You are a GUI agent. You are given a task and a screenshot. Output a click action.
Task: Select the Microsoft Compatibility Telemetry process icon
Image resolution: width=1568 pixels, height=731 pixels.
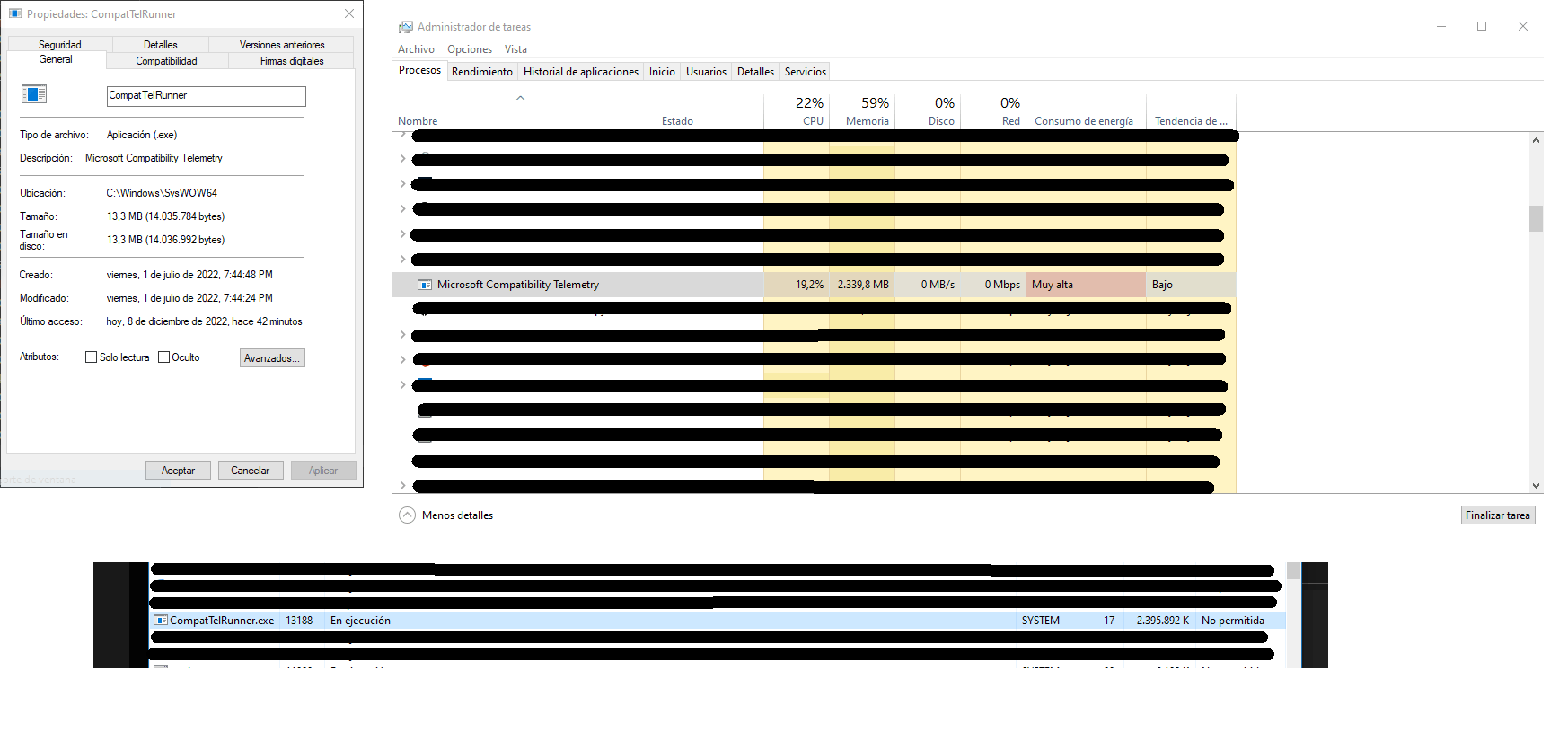click(425, 285)
